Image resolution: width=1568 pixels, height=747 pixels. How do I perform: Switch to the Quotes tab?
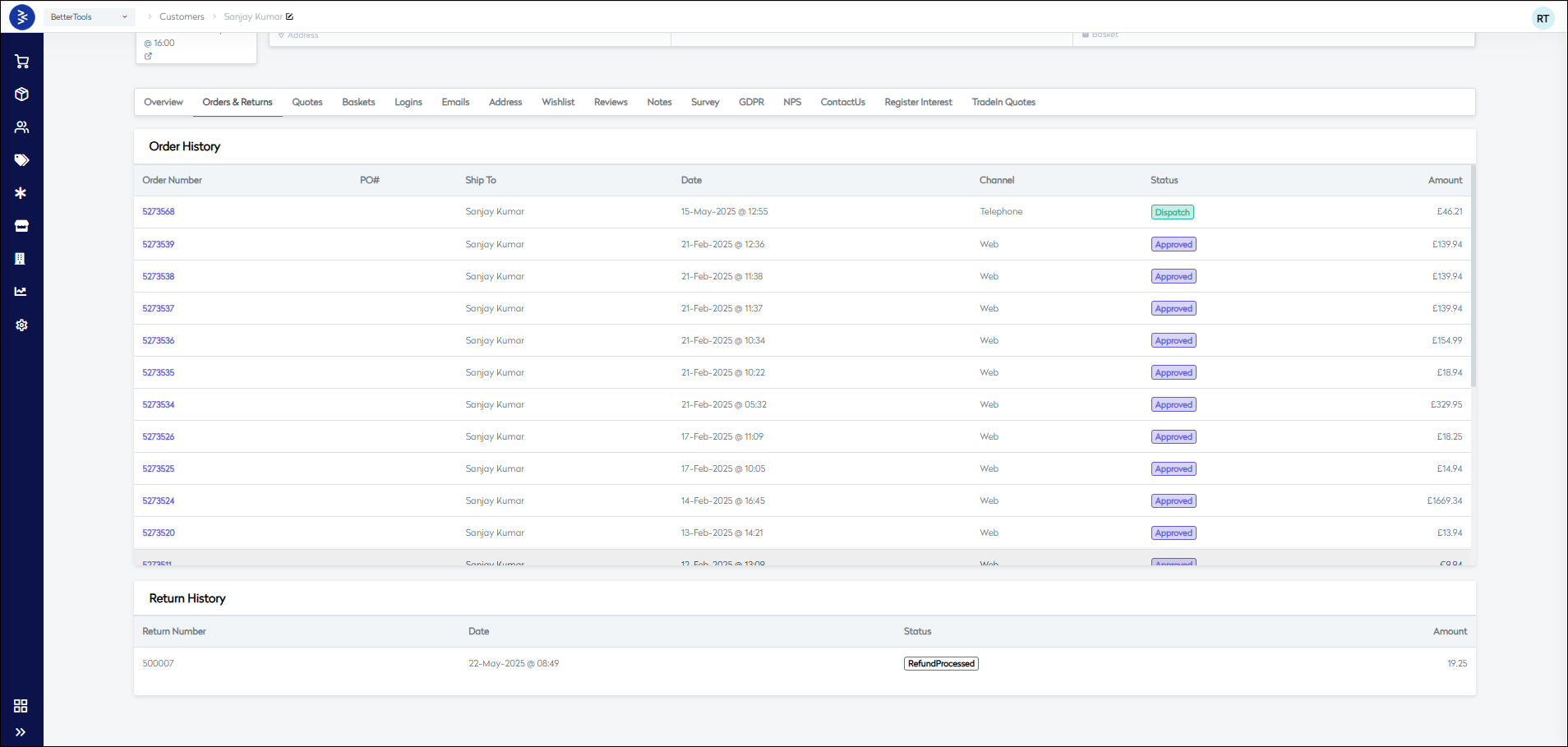coord(307,103)
